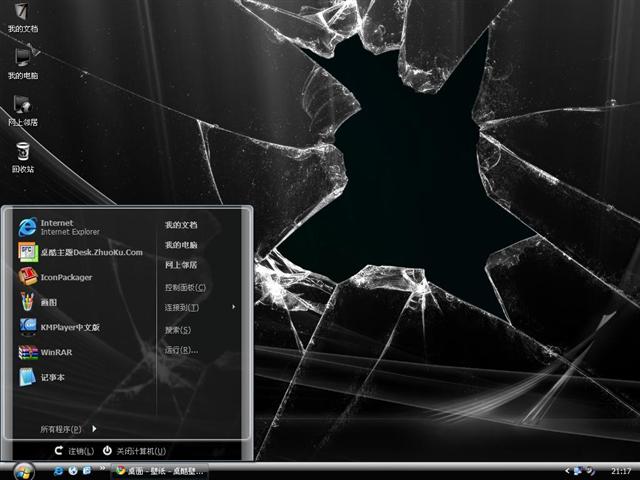Click the 关闭计算机(U) shutdown button
640x480 pixels.
click(x=134, y=451)
